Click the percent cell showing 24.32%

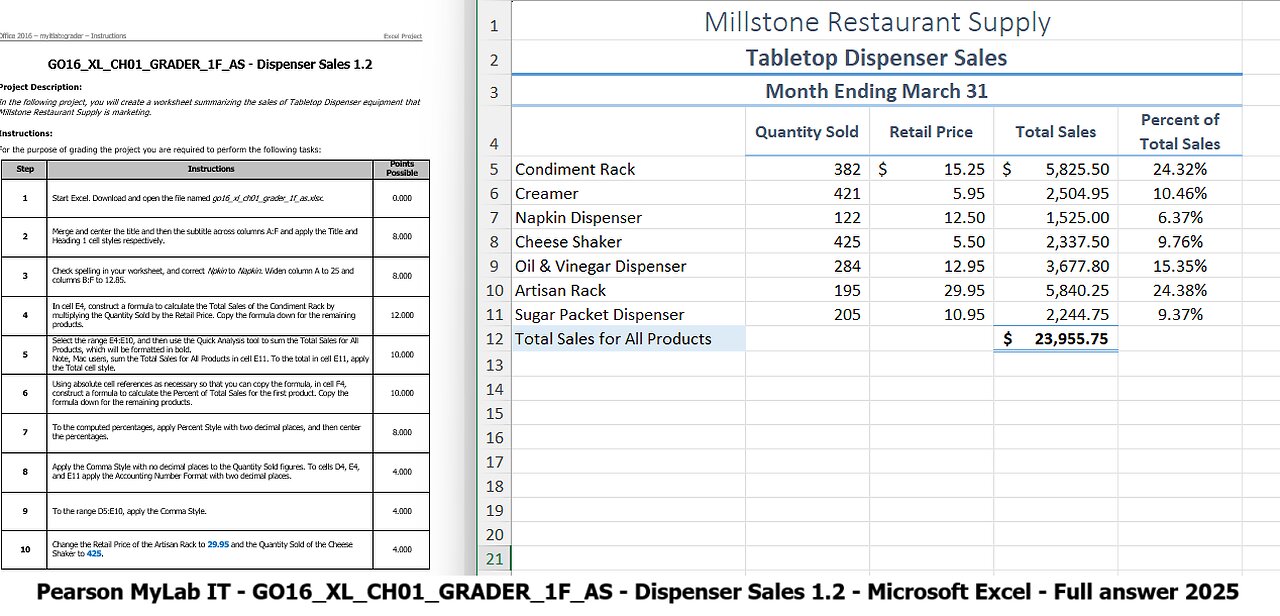[x=1180, y=169]
